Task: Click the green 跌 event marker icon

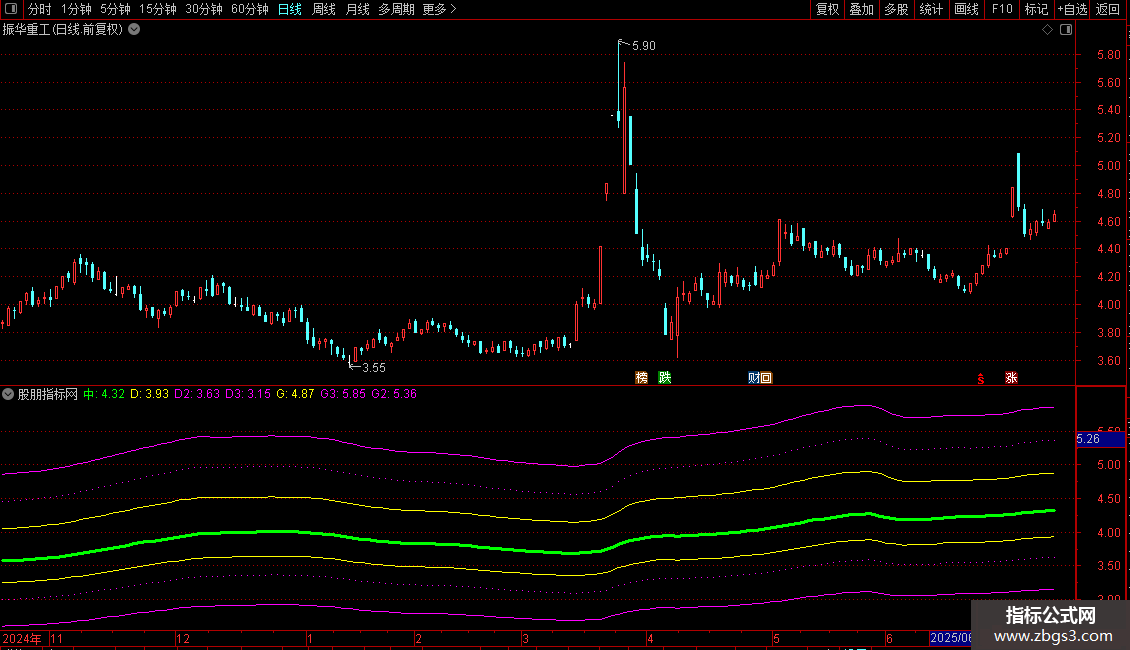Action: click(x=664, y=378)
